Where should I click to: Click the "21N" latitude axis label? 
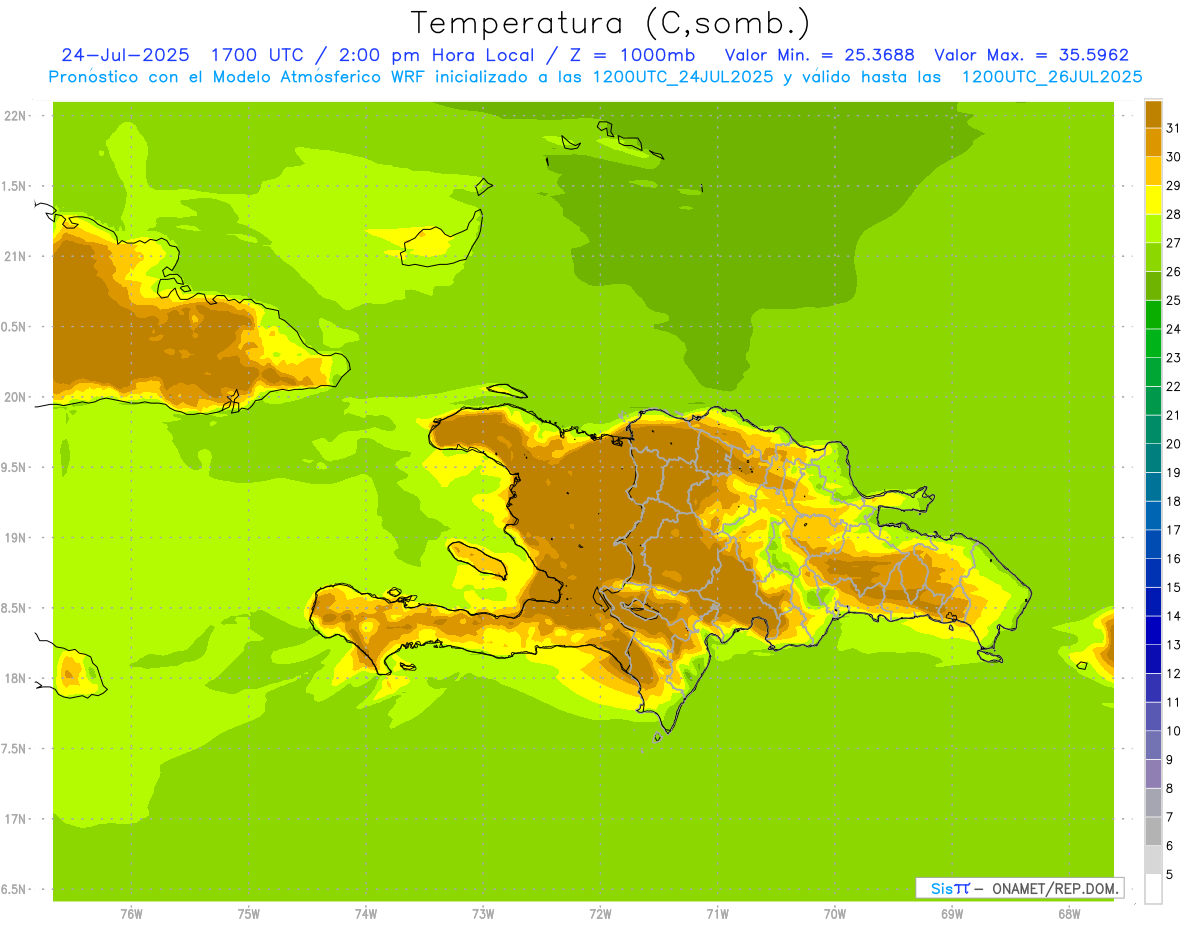[x=17, y=257]
